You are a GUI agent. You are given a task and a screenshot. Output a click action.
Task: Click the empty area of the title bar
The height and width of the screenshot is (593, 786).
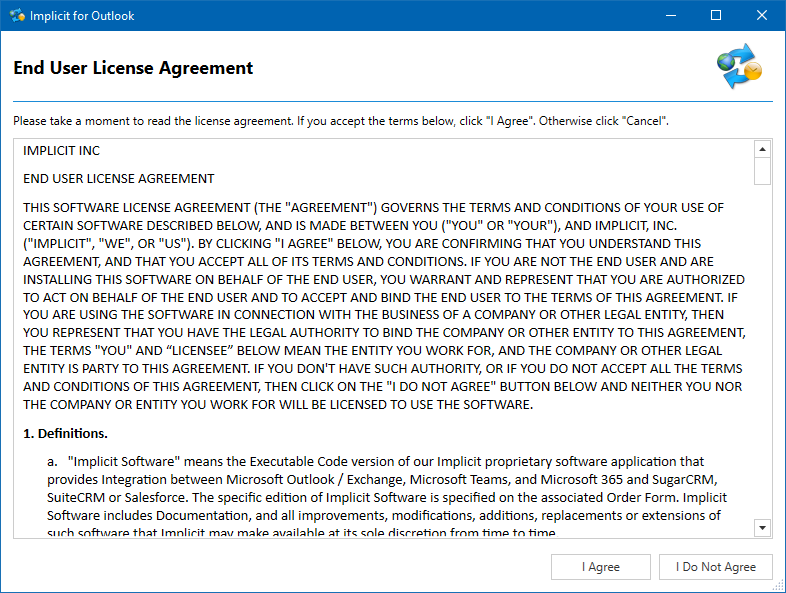400,16
